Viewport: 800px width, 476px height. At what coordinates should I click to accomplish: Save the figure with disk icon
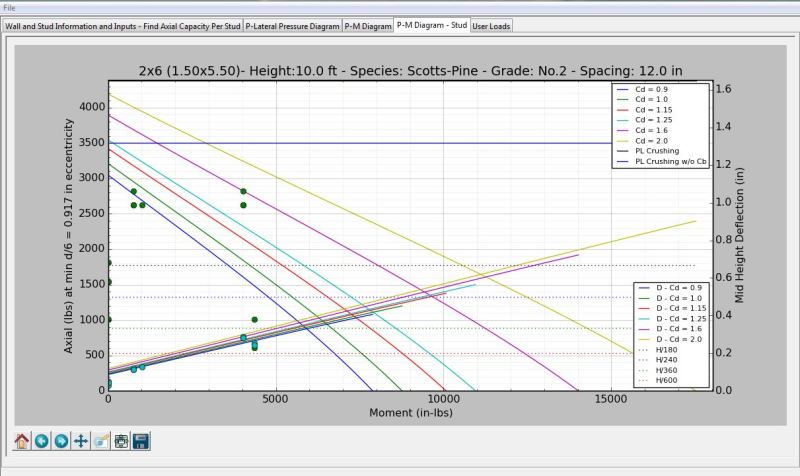(141, 441)
